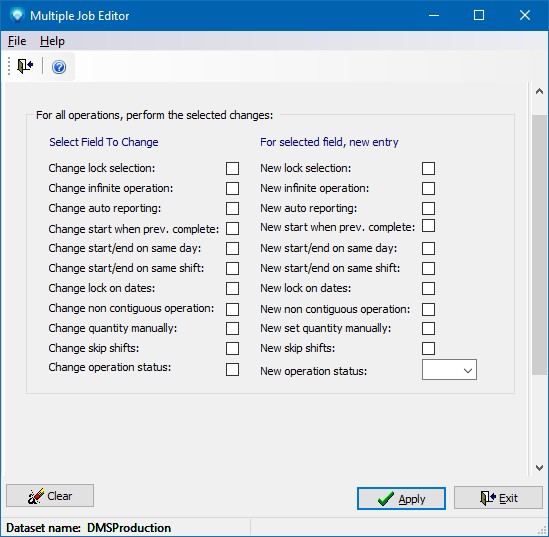
Task: Maximize the Multiple Job Editor window
Action: pos(479,15)
